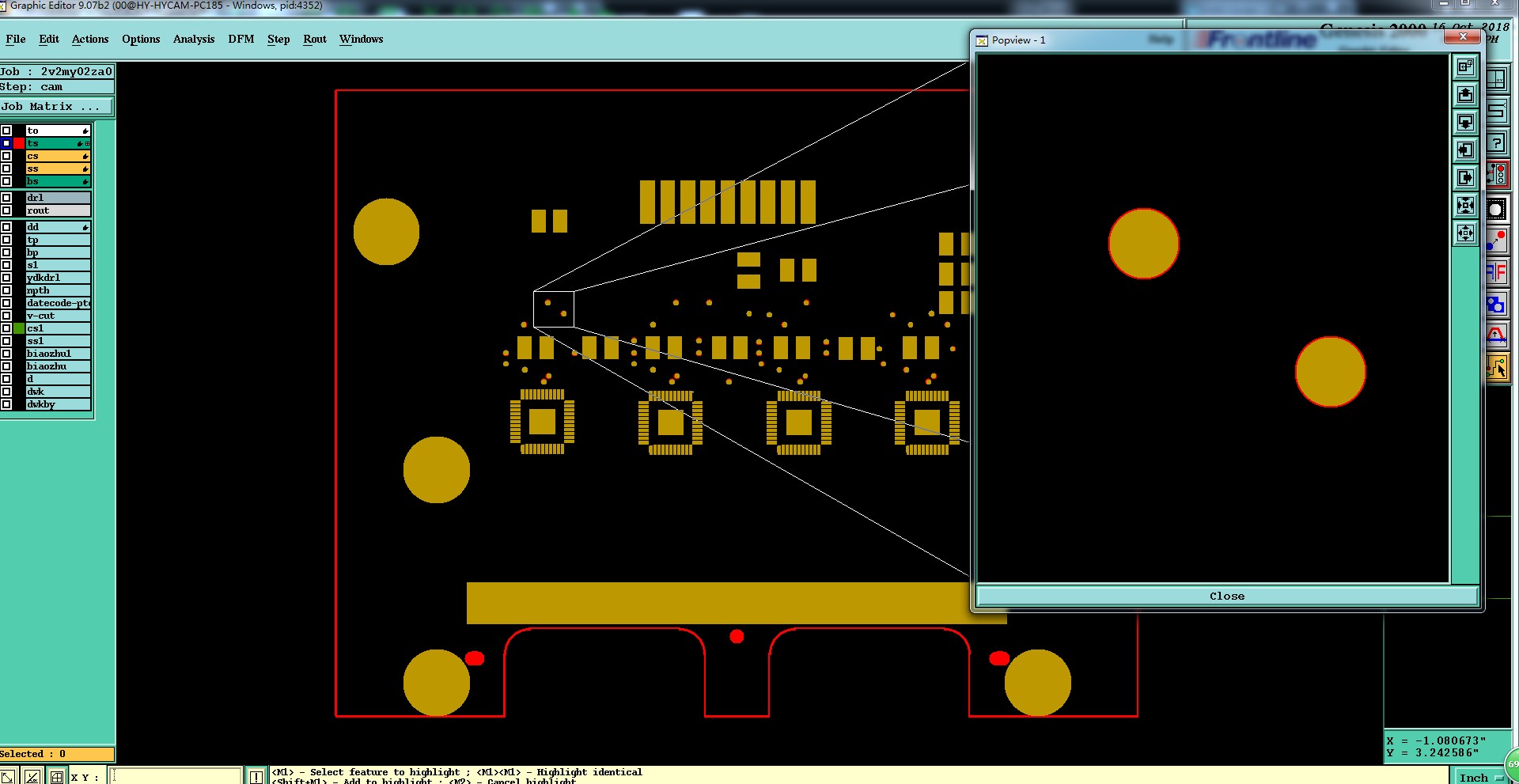Open the Analysis menu
The image size is (1519, 784).
[x=194, y=39]
